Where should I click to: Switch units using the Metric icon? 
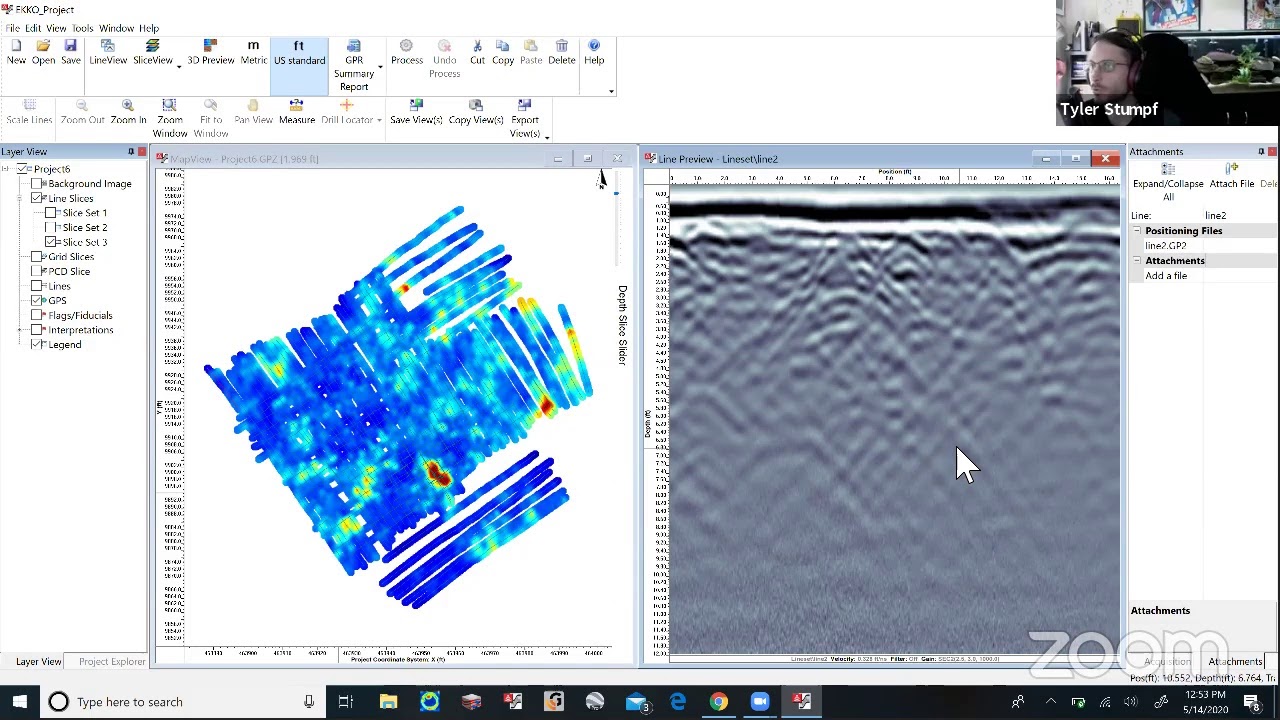coord(253,52)
